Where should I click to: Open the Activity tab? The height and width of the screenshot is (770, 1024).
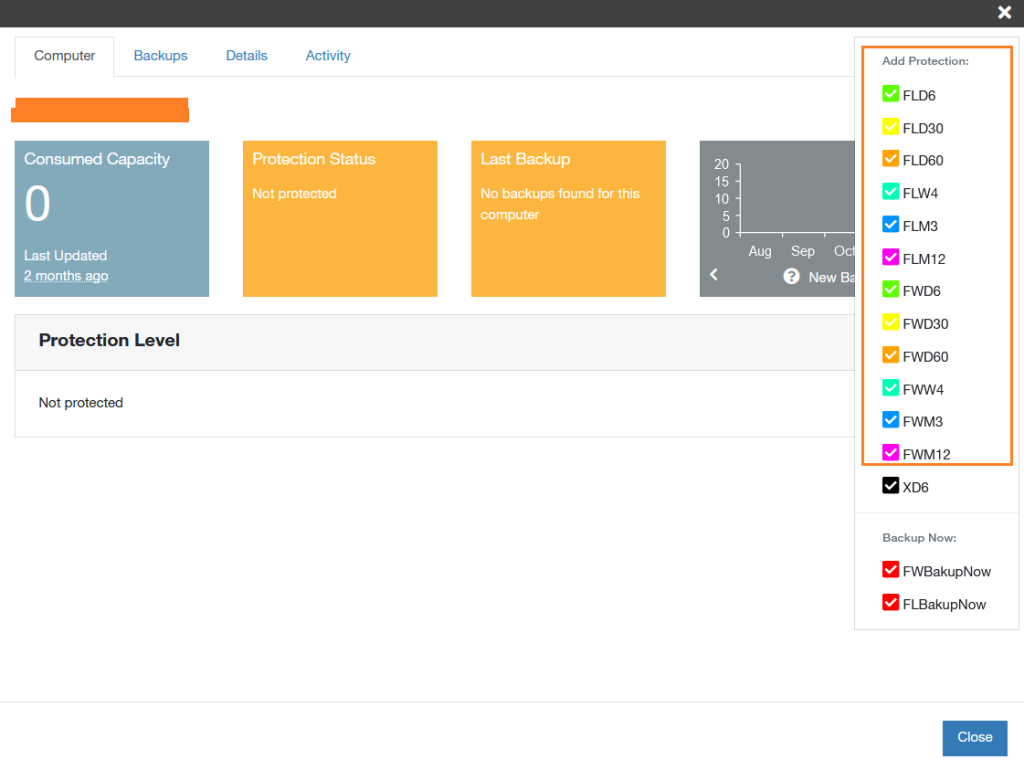pos(328,56)
